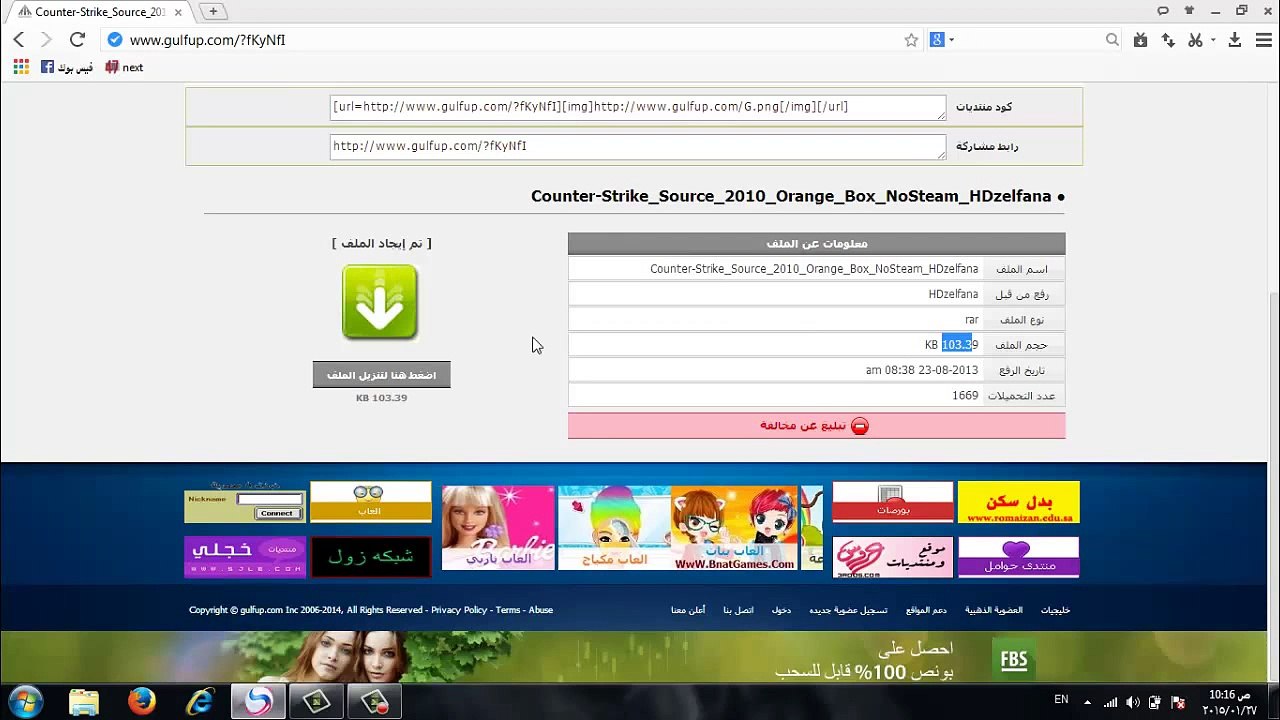This screenshot has width=1280, height=720.
Task: Bookmark this page with the star icon
Action: [911, 40]
